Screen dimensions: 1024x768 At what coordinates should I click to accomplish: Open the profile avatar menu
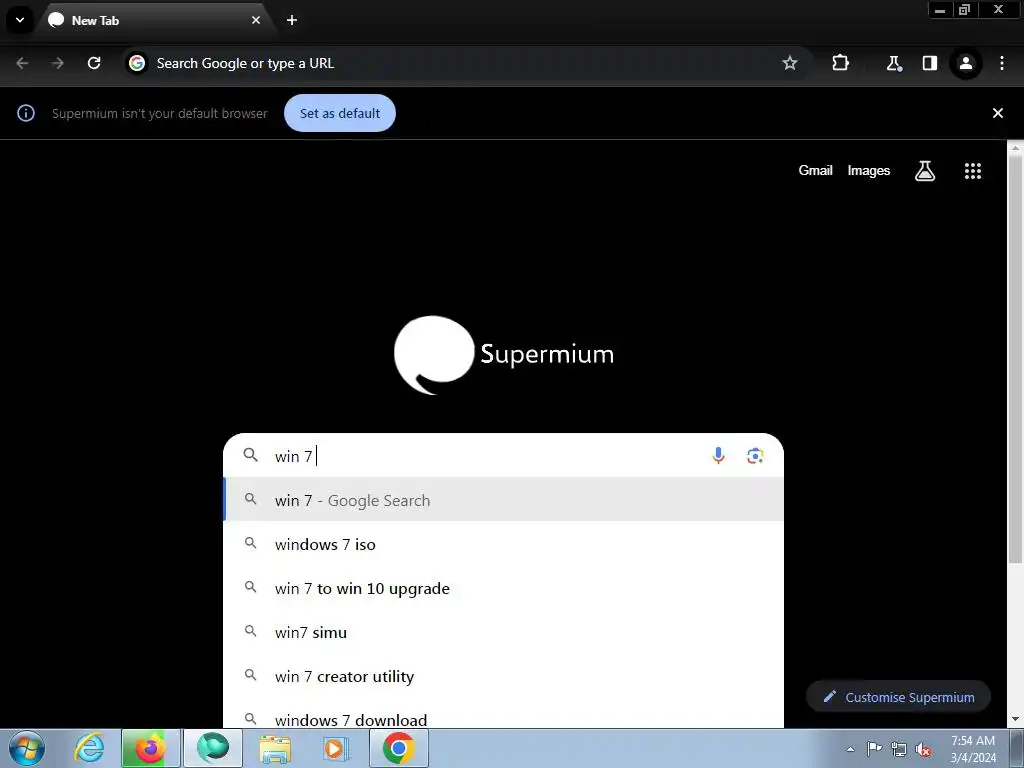pos(965,63)
